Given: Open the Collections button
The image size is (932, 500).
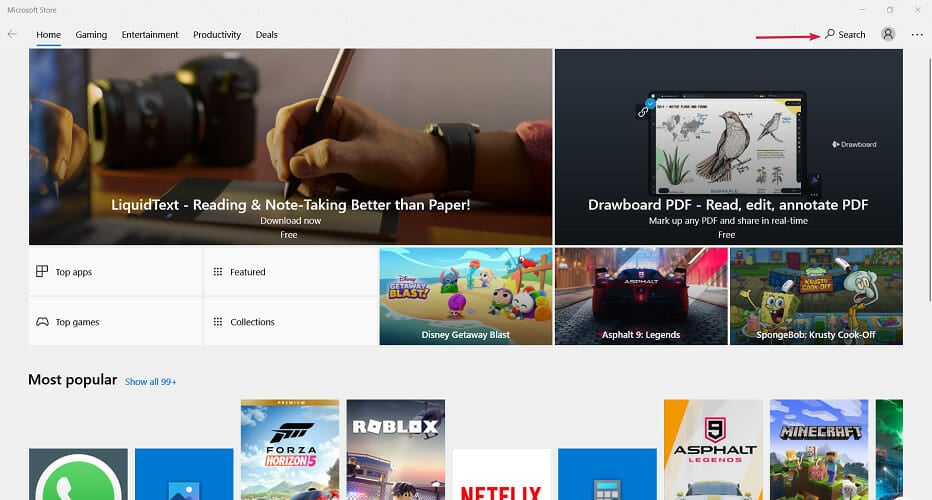Looking at the screenshot, I should (x=291, y=322).
